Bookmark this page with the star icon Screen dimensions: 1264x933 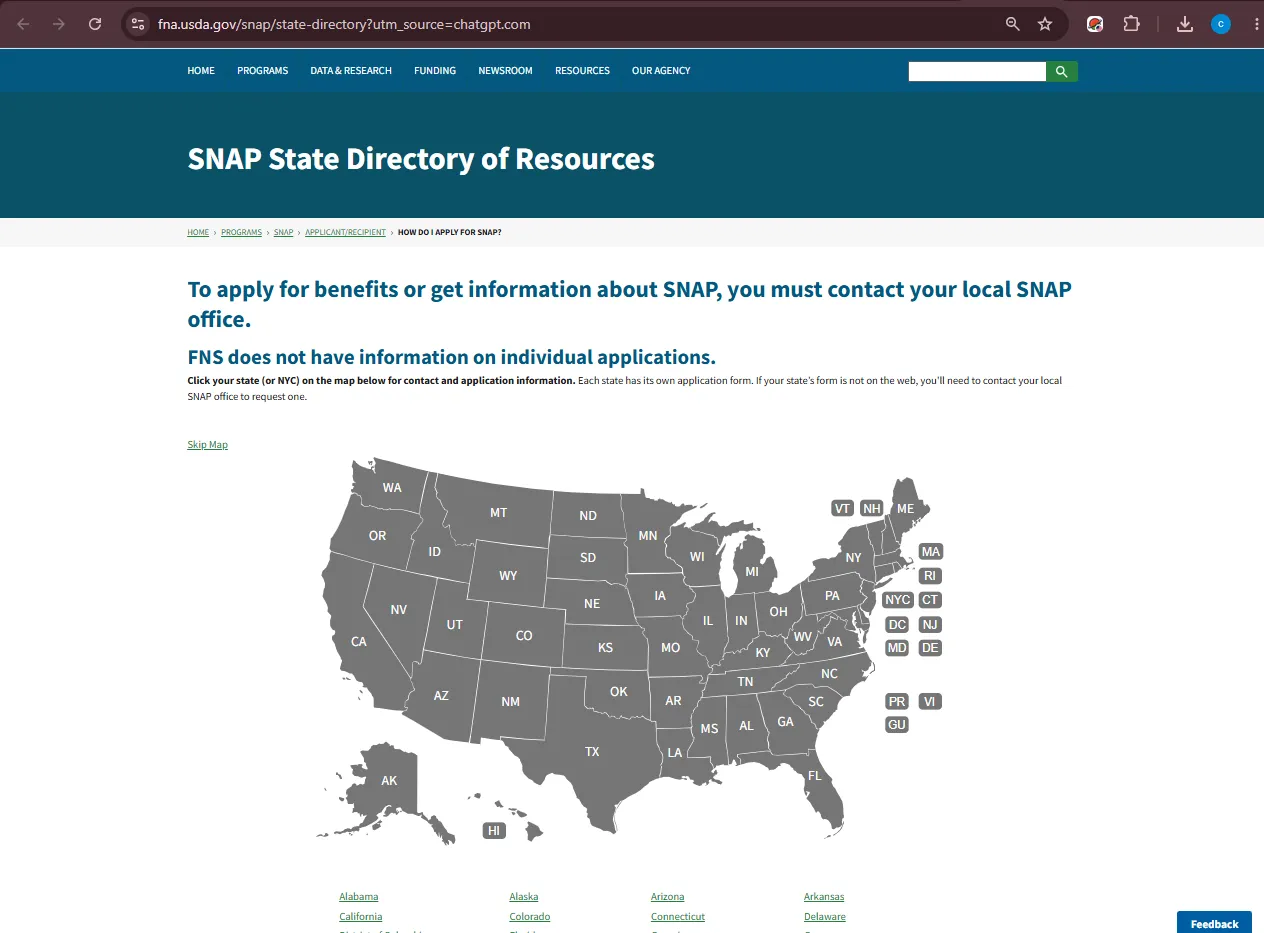pos(1045,24)
